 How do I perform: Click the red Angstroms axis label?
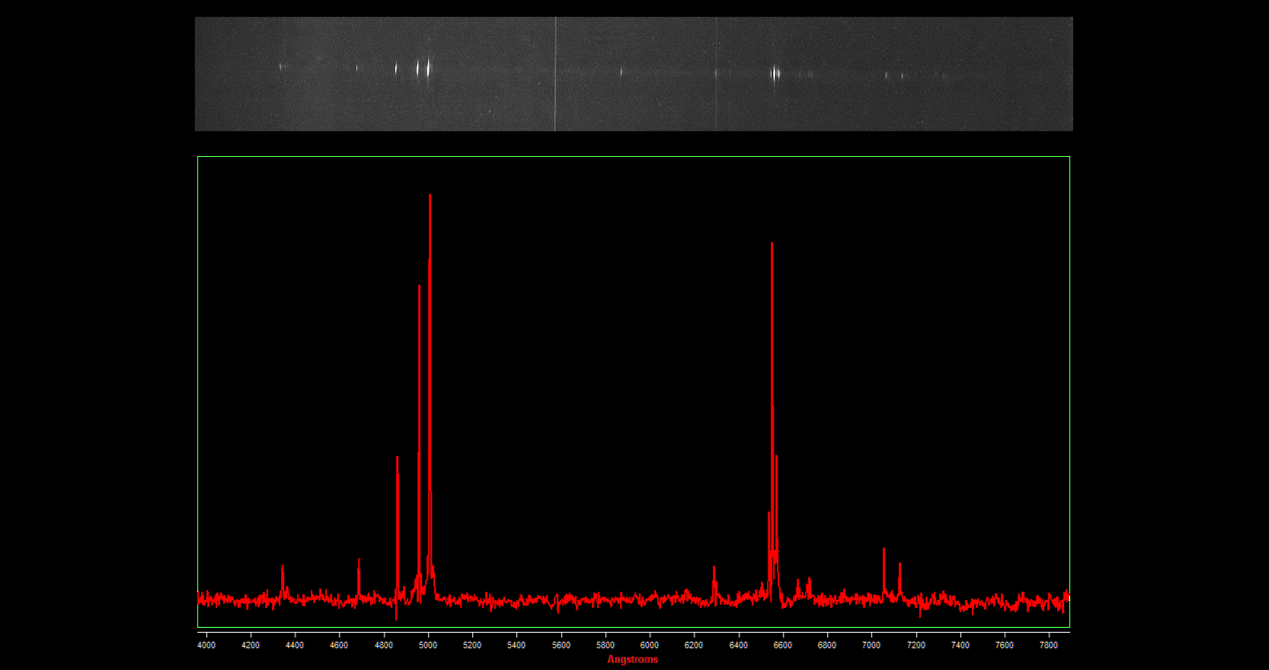632,660
